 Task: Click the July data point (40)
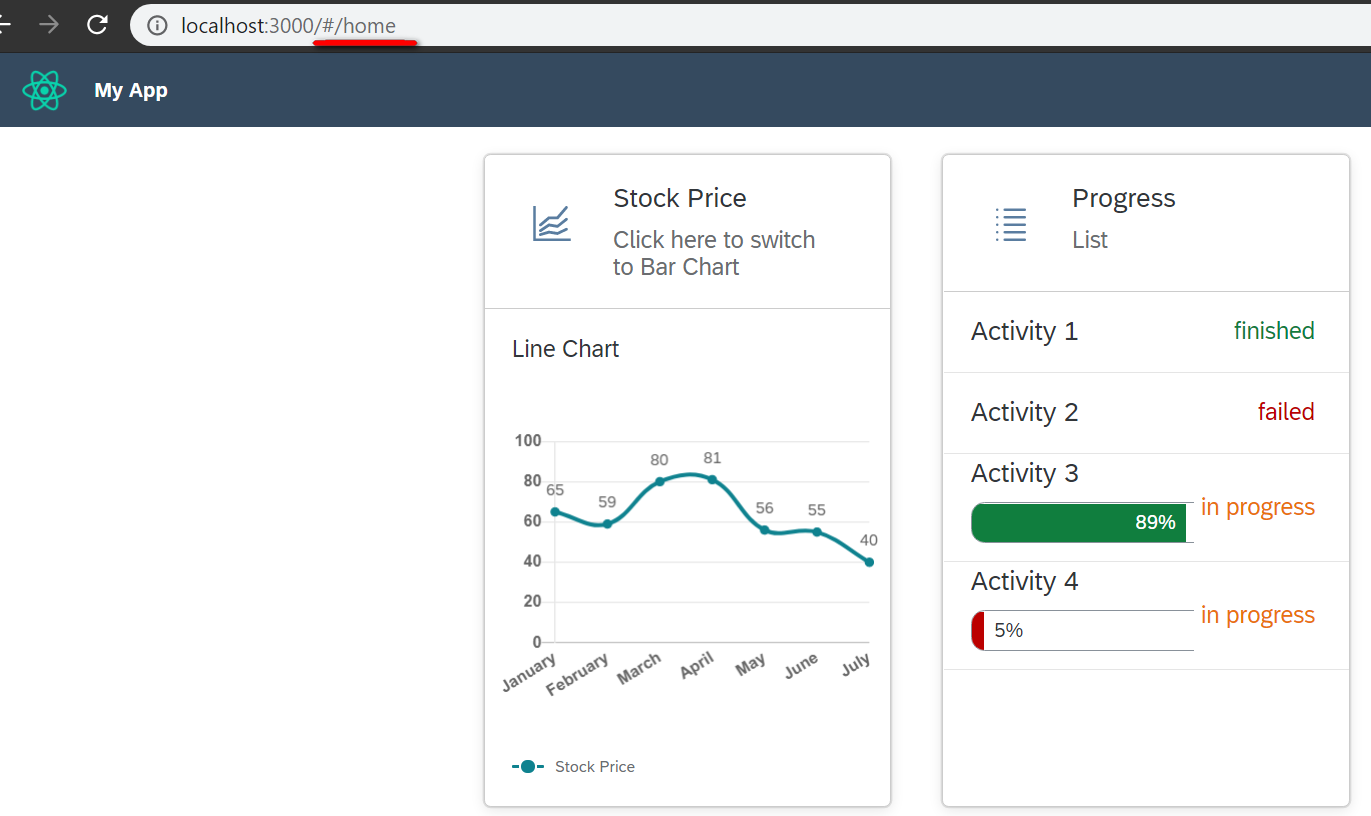(869, 562)
